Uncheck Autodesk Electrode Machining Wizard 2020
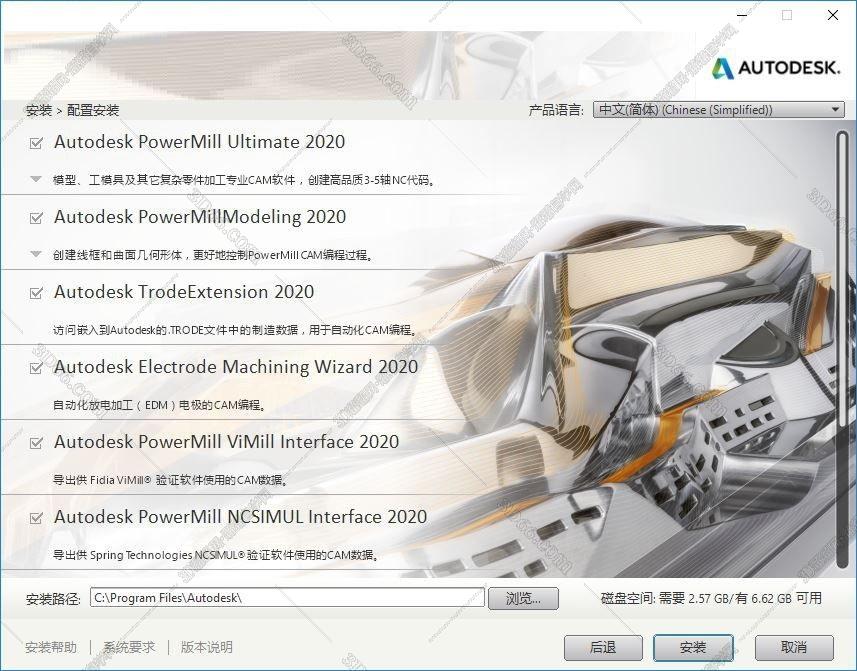 (x=35, y=367)
